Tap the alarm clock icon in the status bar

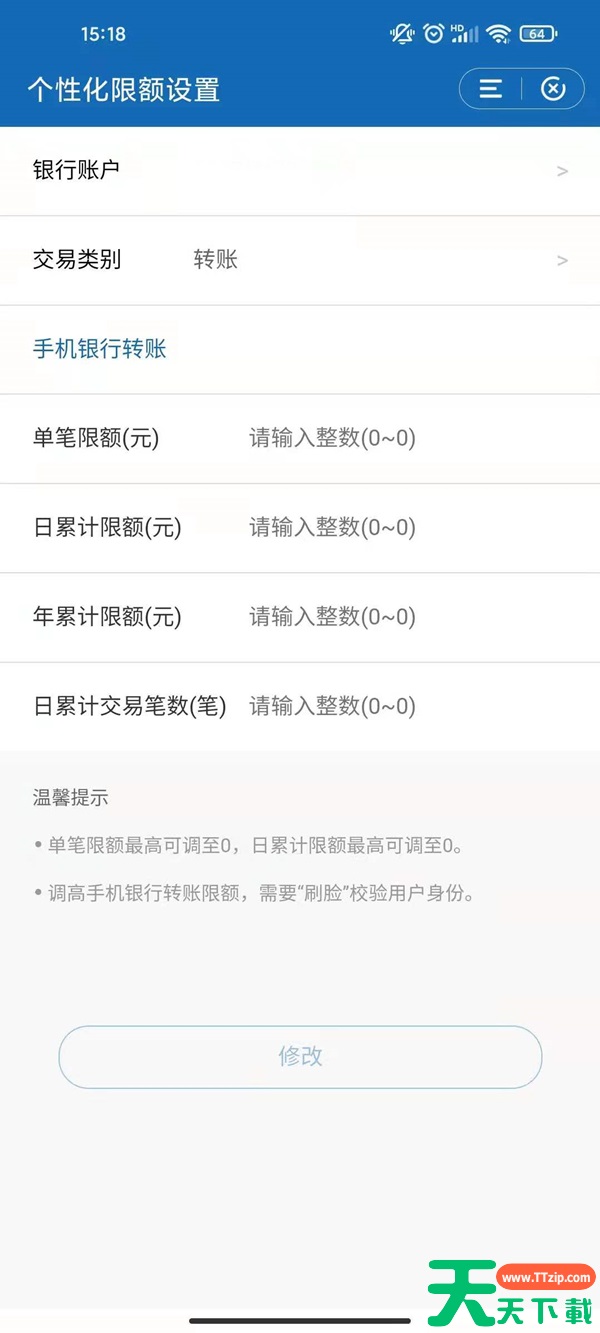coord(432,33)
